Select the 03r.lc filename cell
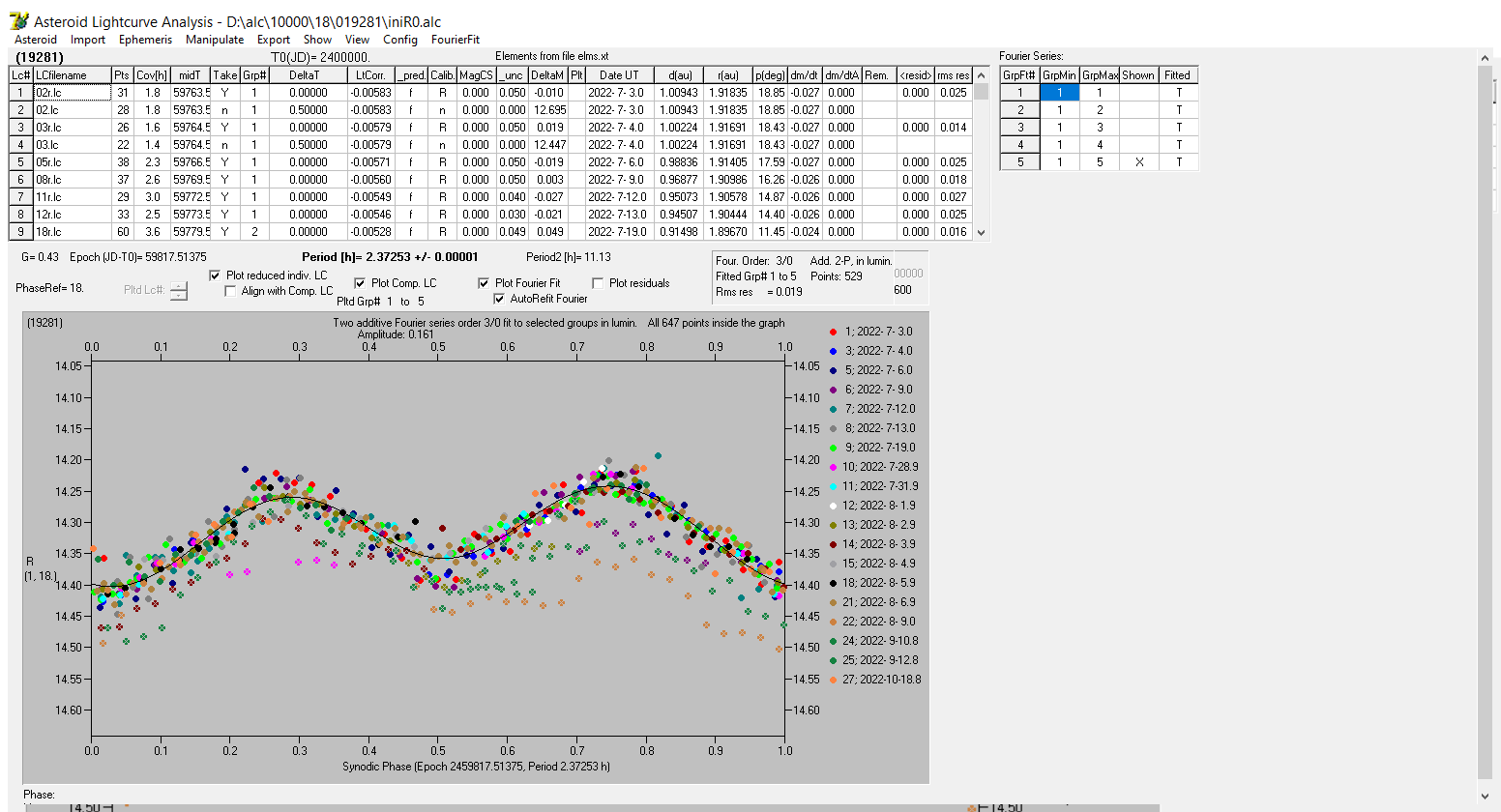 (73, 128)
